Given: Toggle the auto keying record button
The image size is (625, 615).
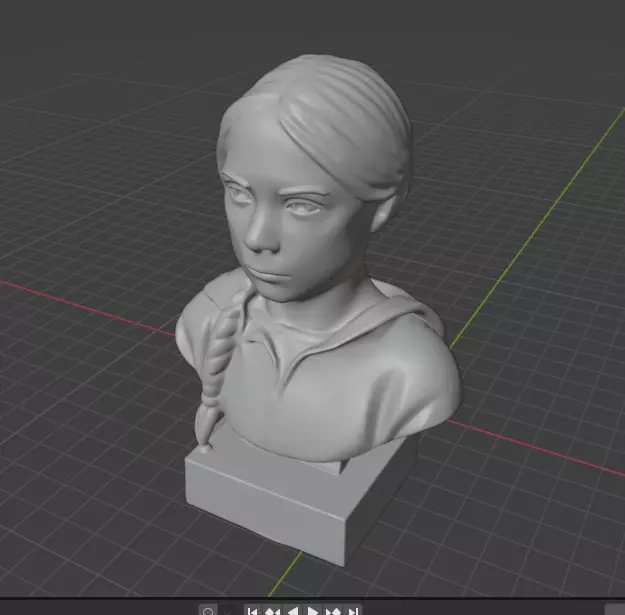Looking at the screenshot, I should pyautogui.click(x=208, y=611).
